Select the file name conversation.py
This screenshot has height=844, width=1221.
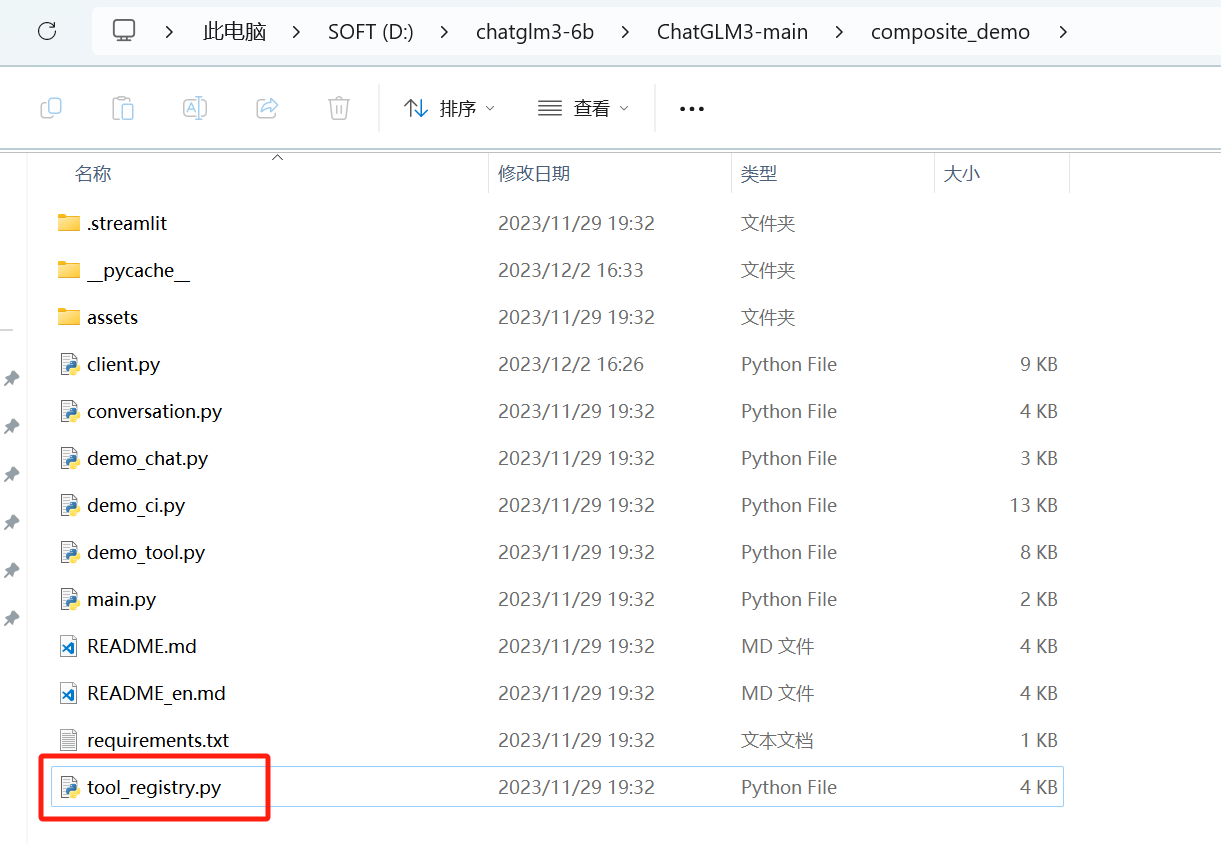tap(154, 411)
